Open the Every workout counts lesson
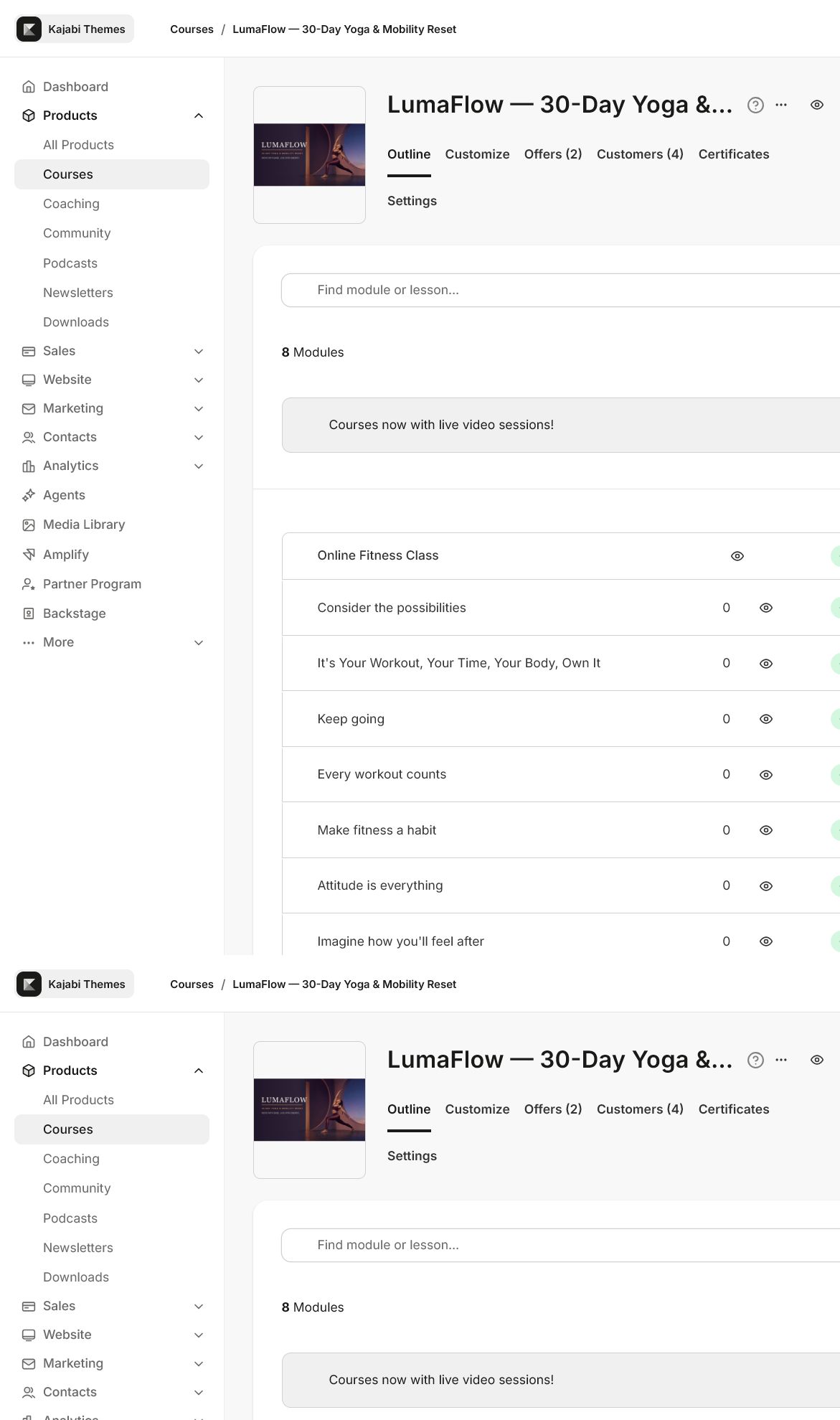 382,774
